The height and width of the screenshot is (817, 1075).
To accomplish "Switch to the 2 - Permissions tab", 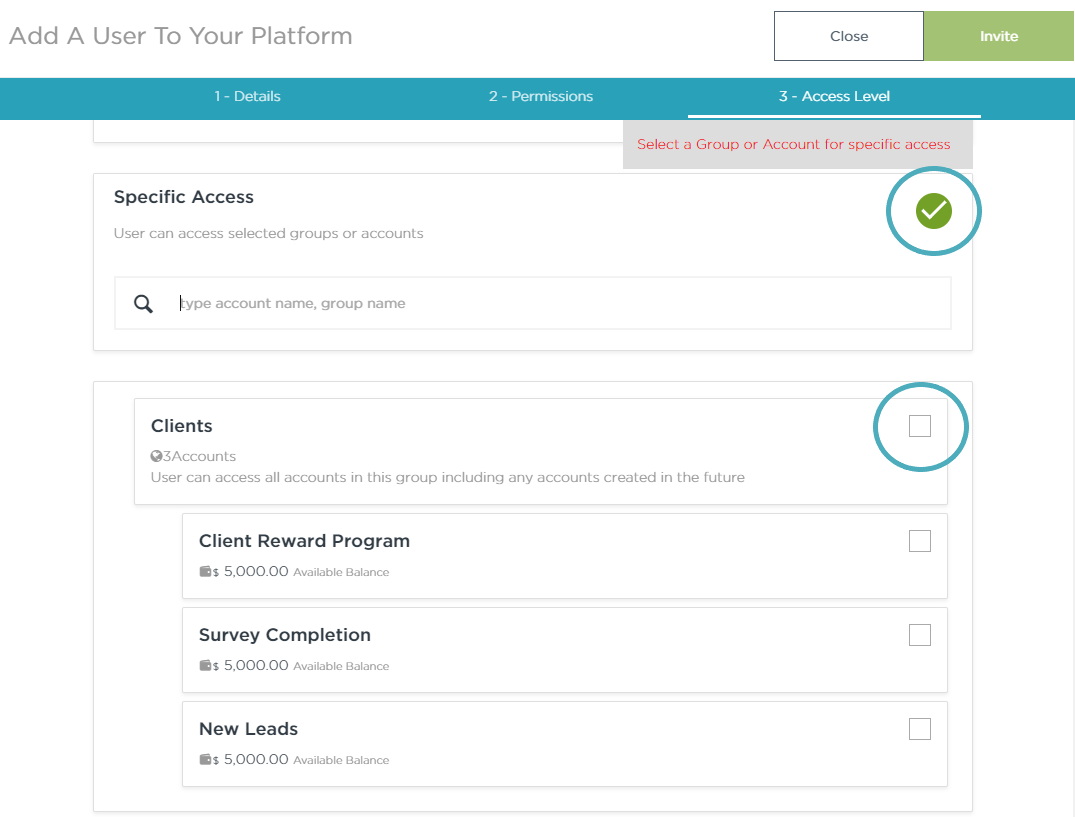I will coord(541,97).
